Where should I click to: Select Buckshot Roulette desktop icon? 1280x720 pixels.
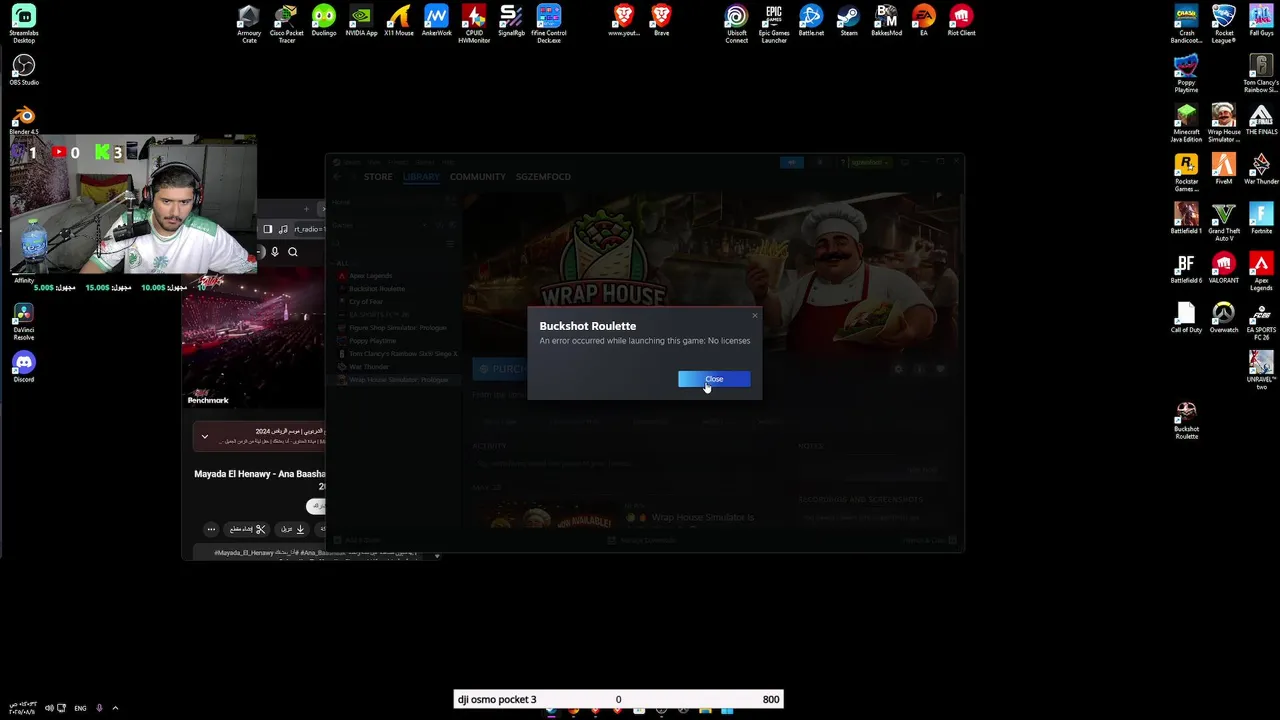[1186, 421]
